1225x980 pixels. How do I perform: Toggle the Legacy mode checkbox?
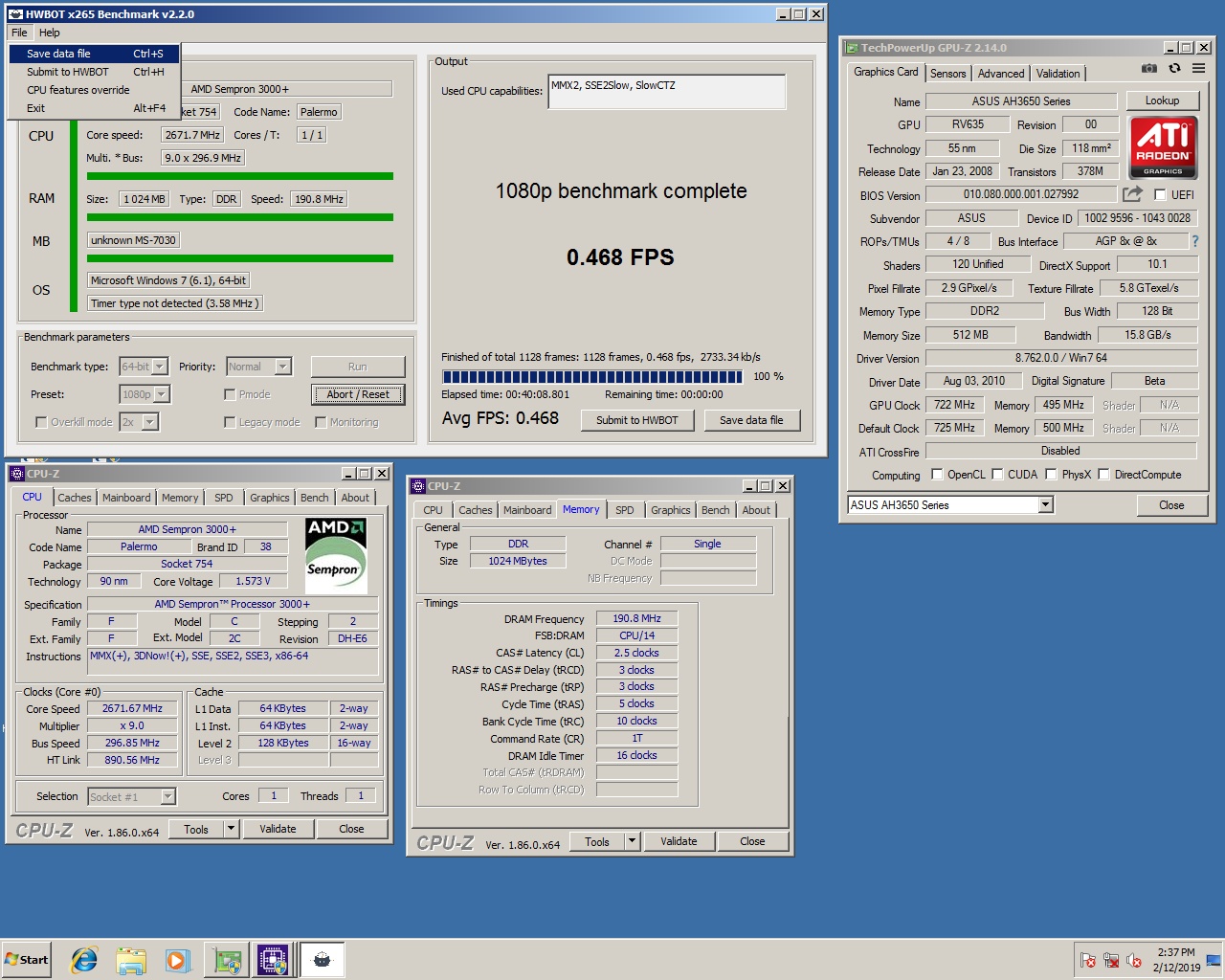tap(230, 422)
